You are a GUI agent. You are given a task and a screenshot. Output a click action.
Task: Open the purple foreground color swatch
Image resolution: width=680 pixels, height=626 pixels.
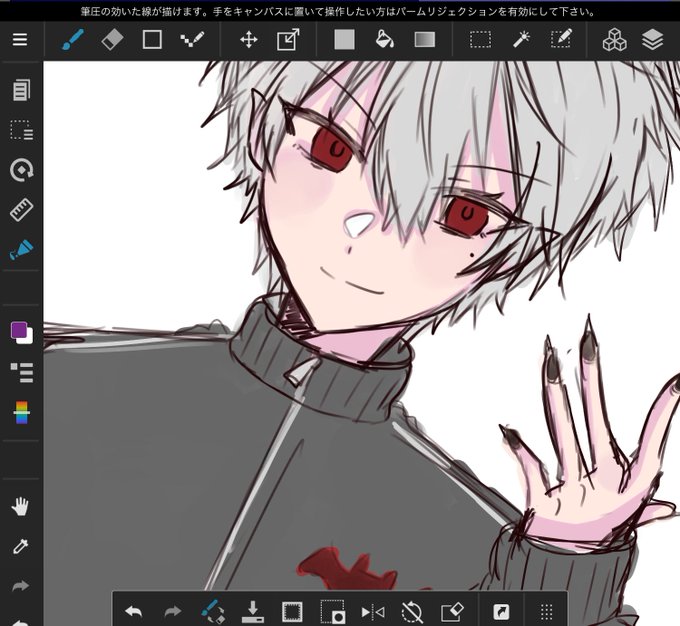(19, 330)
